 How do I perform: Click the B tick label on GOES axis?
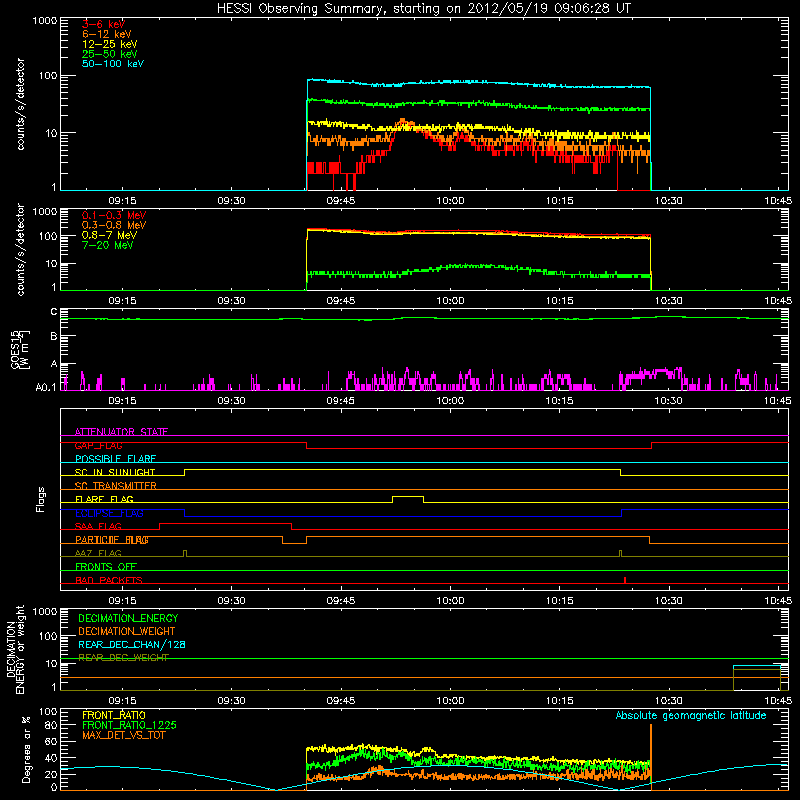54,336
